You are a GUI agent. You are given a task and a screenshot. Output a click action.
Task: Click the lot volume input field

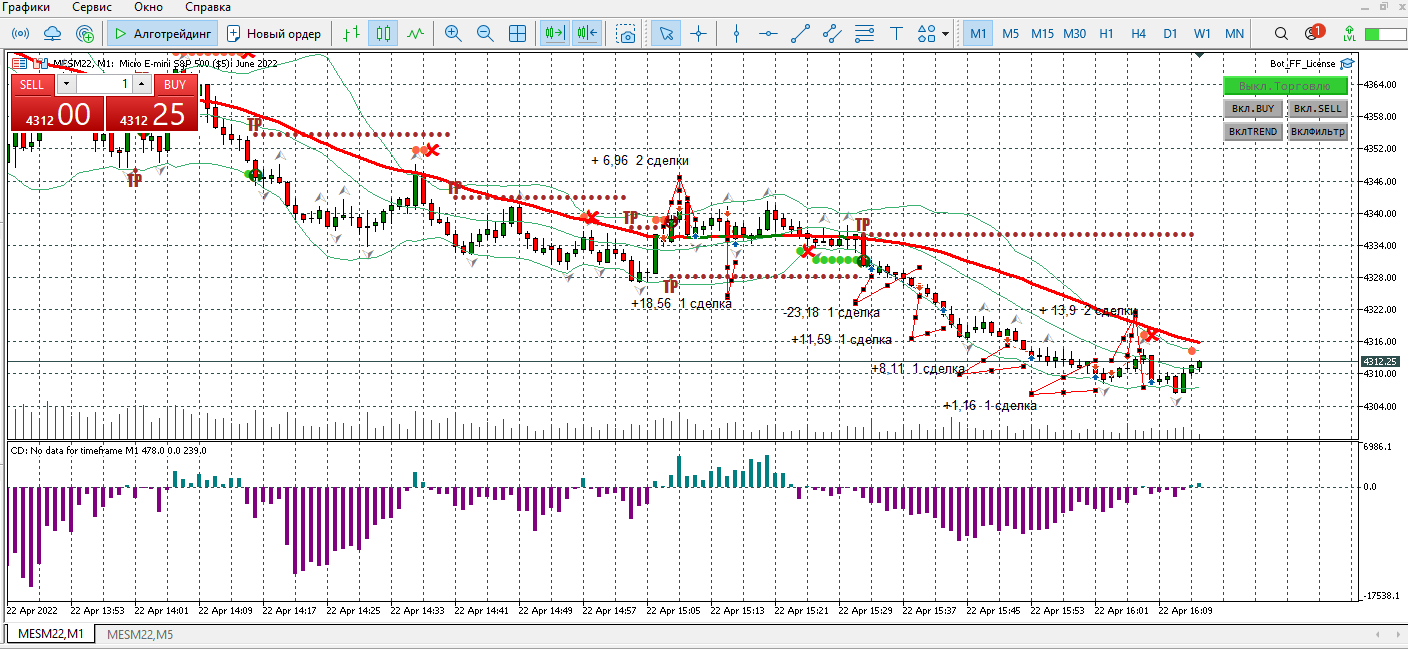pyautogui.click(x=104, y=85)
